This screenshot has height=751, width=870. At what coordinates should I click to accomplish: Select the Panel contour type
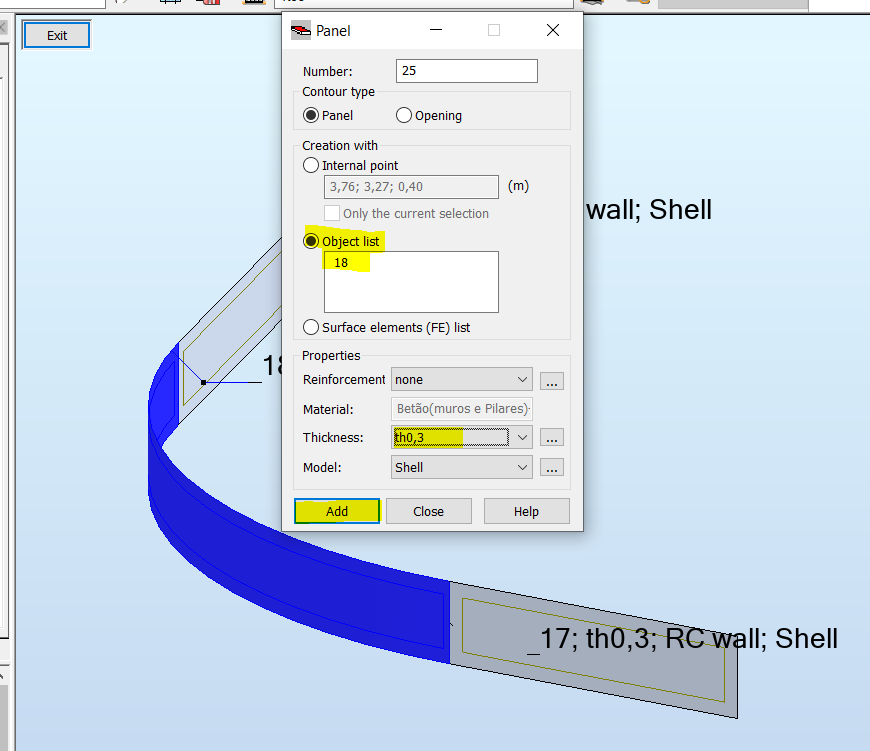[310, 115]
